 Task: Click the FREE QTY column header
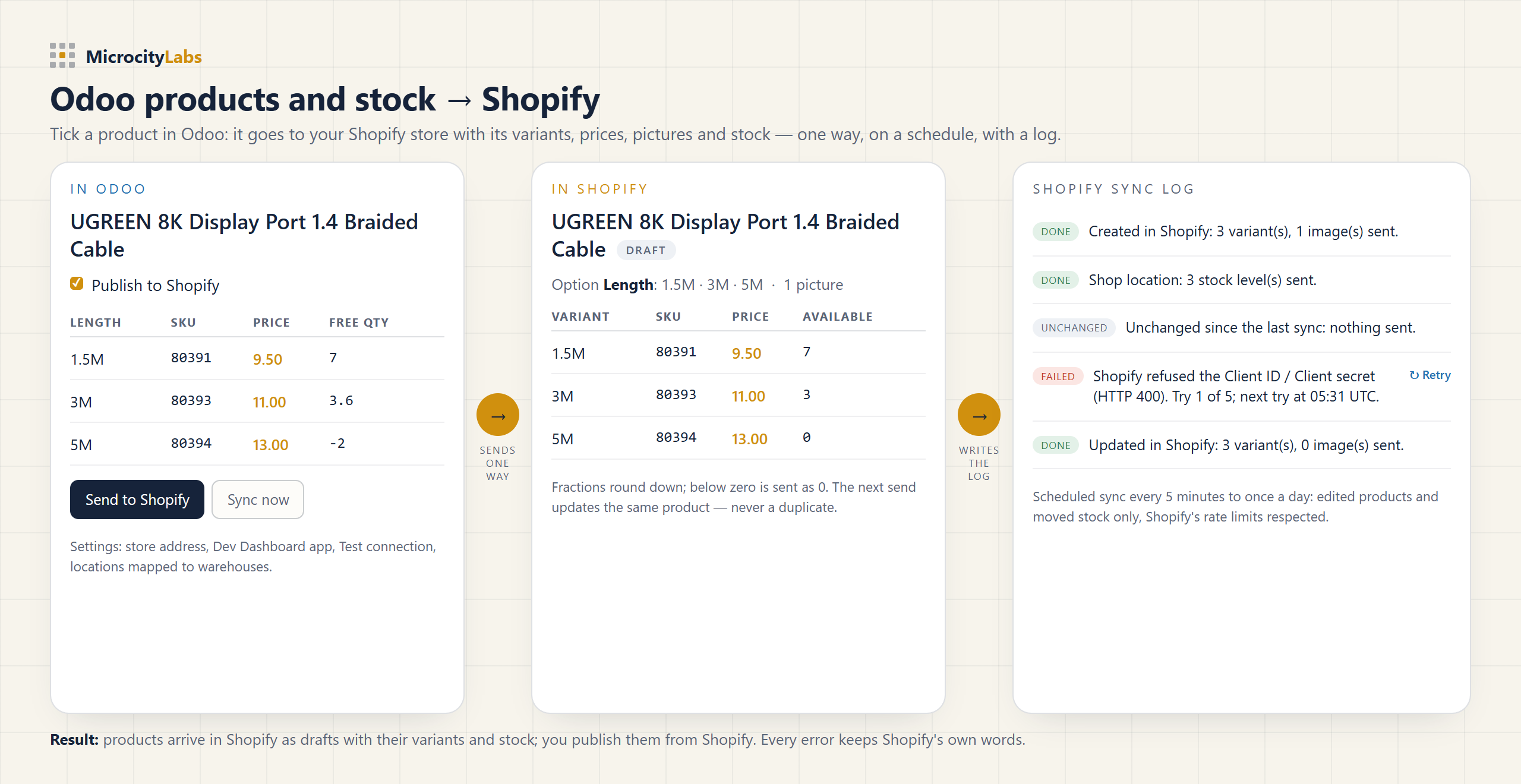tap(359, 322)
